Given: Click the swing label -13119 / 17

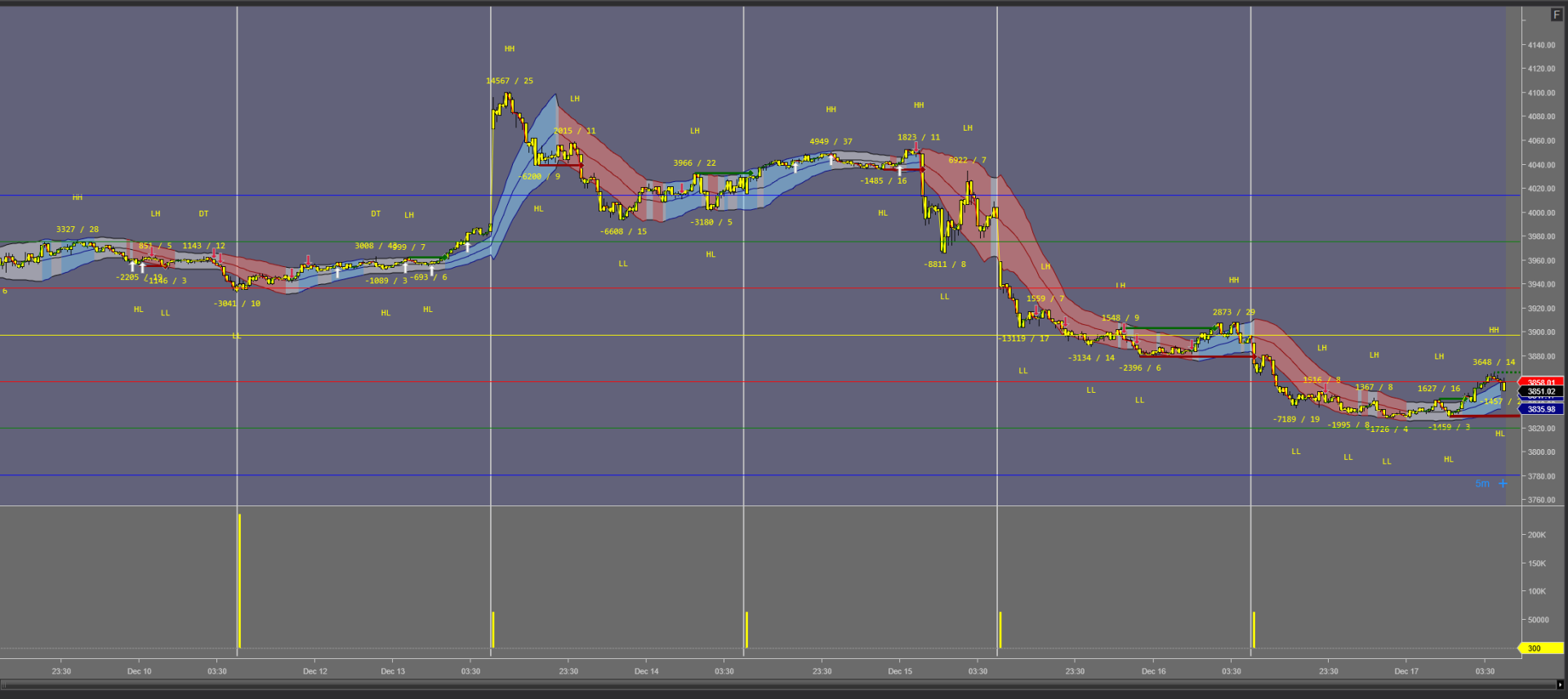Looking at the screenshot, I should coord(1024,338).
